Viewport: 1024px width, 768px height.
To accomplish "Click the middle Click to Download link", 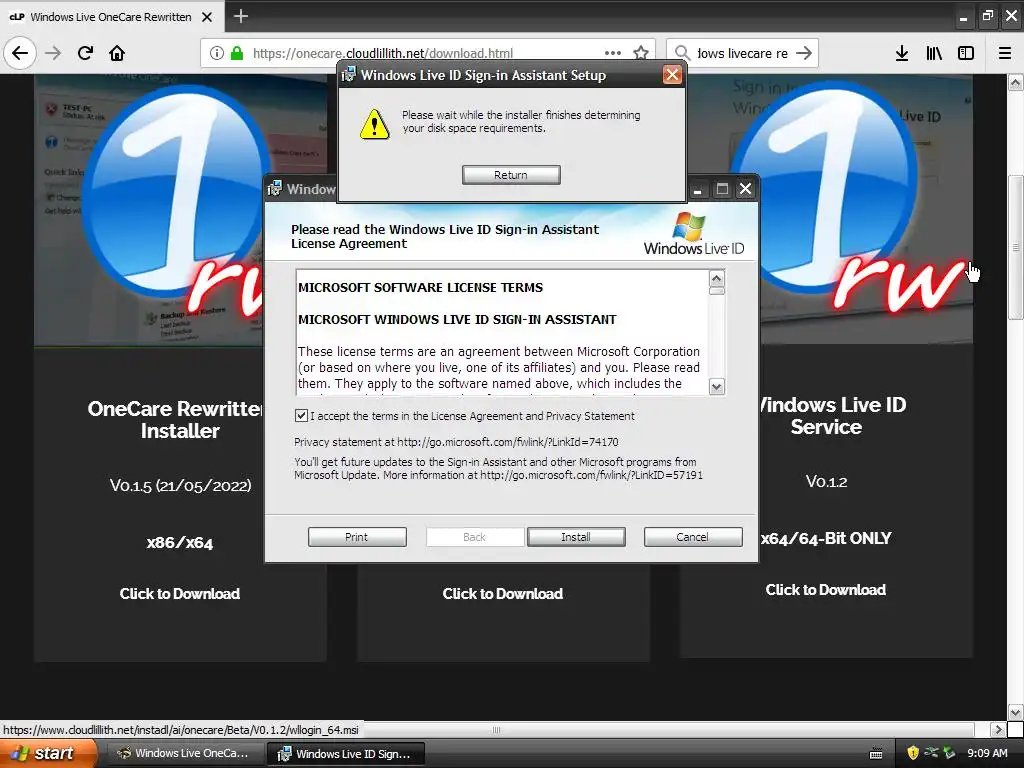I will tap(503, 594).
